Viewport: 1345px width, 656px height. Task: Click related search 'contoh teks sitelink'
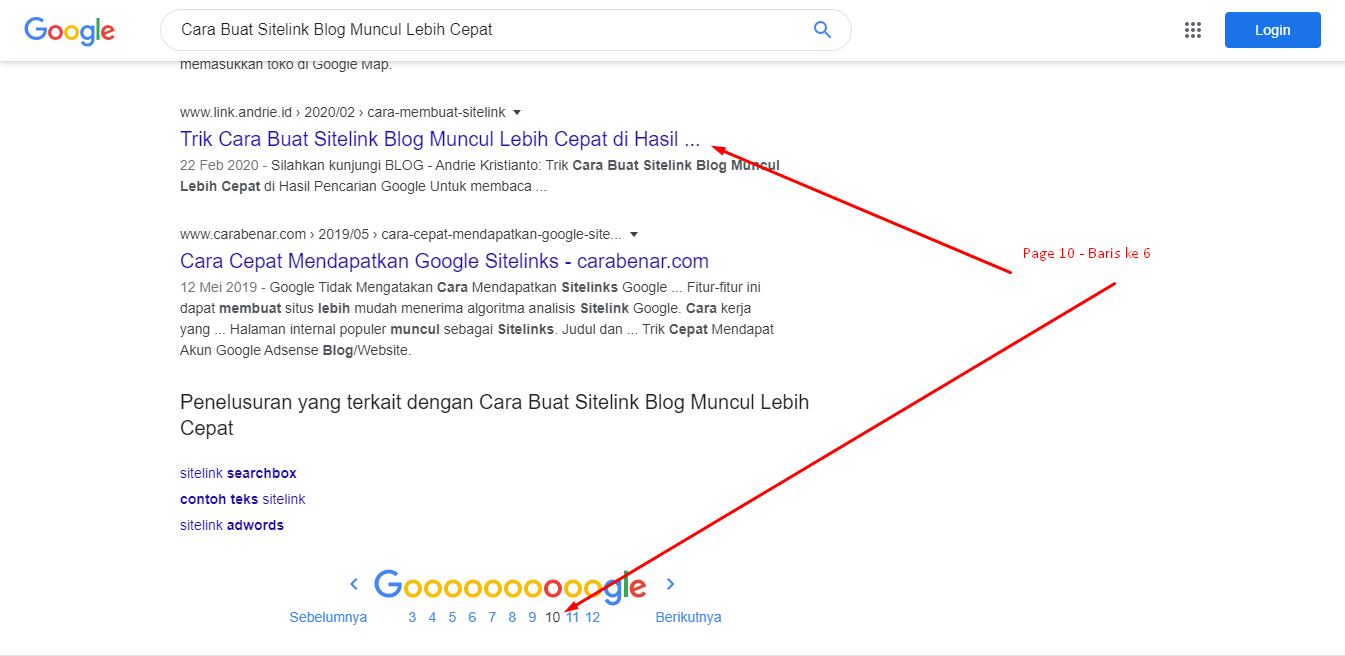(242, 499)
